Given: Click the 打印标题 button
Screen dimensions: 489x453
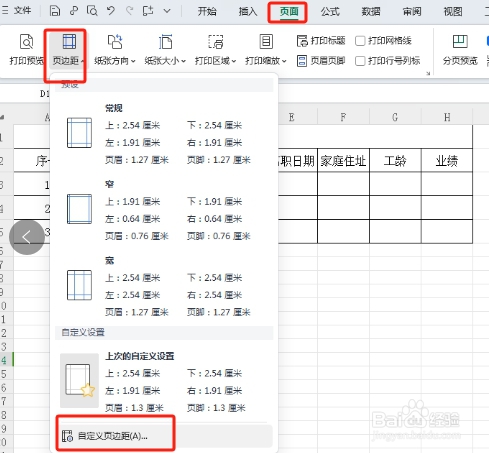Looking at the screenshot, I should pos(321,41).
